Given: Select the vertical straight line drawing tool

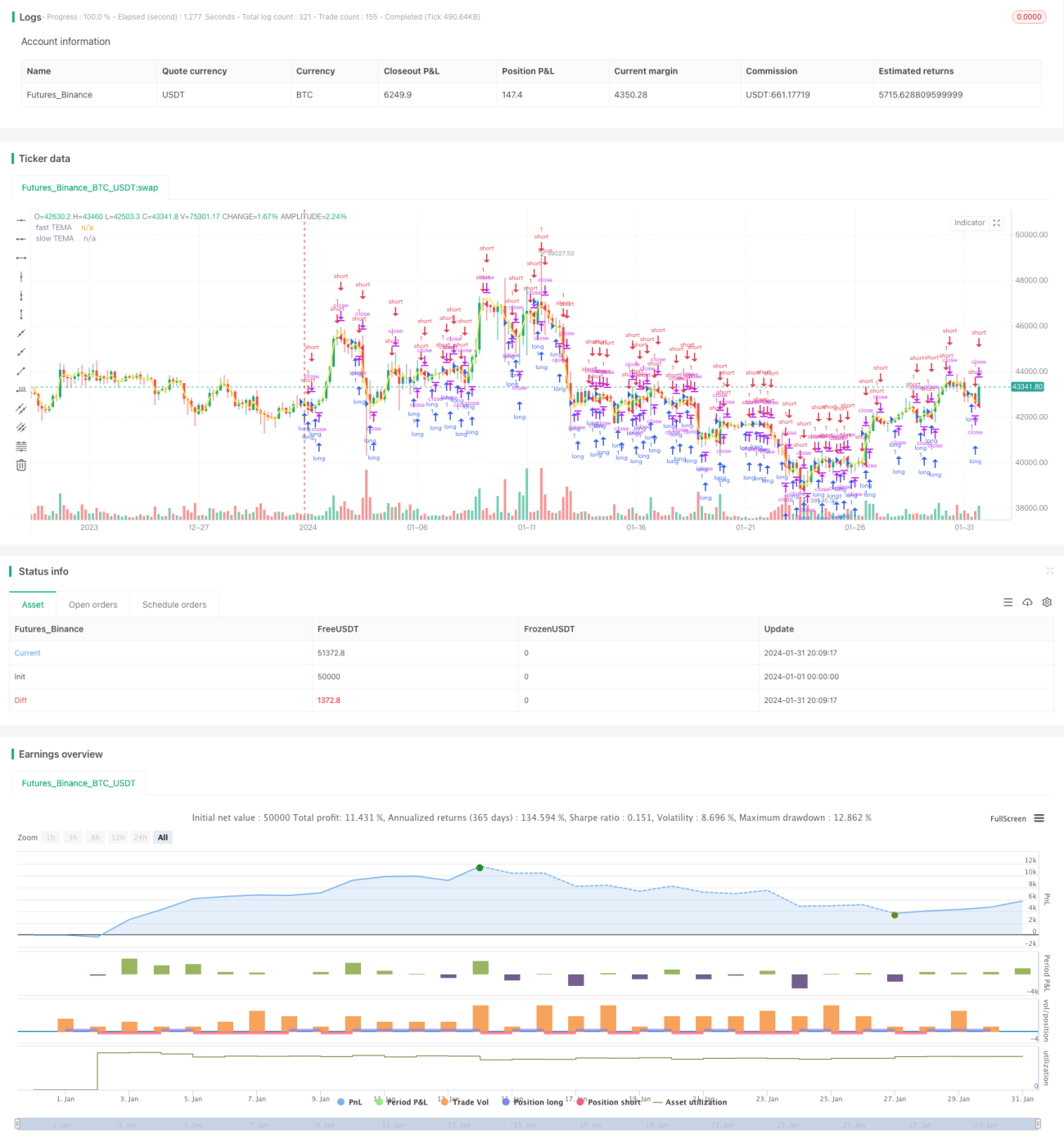Looking at the screenshot, I should coord(21,277).
